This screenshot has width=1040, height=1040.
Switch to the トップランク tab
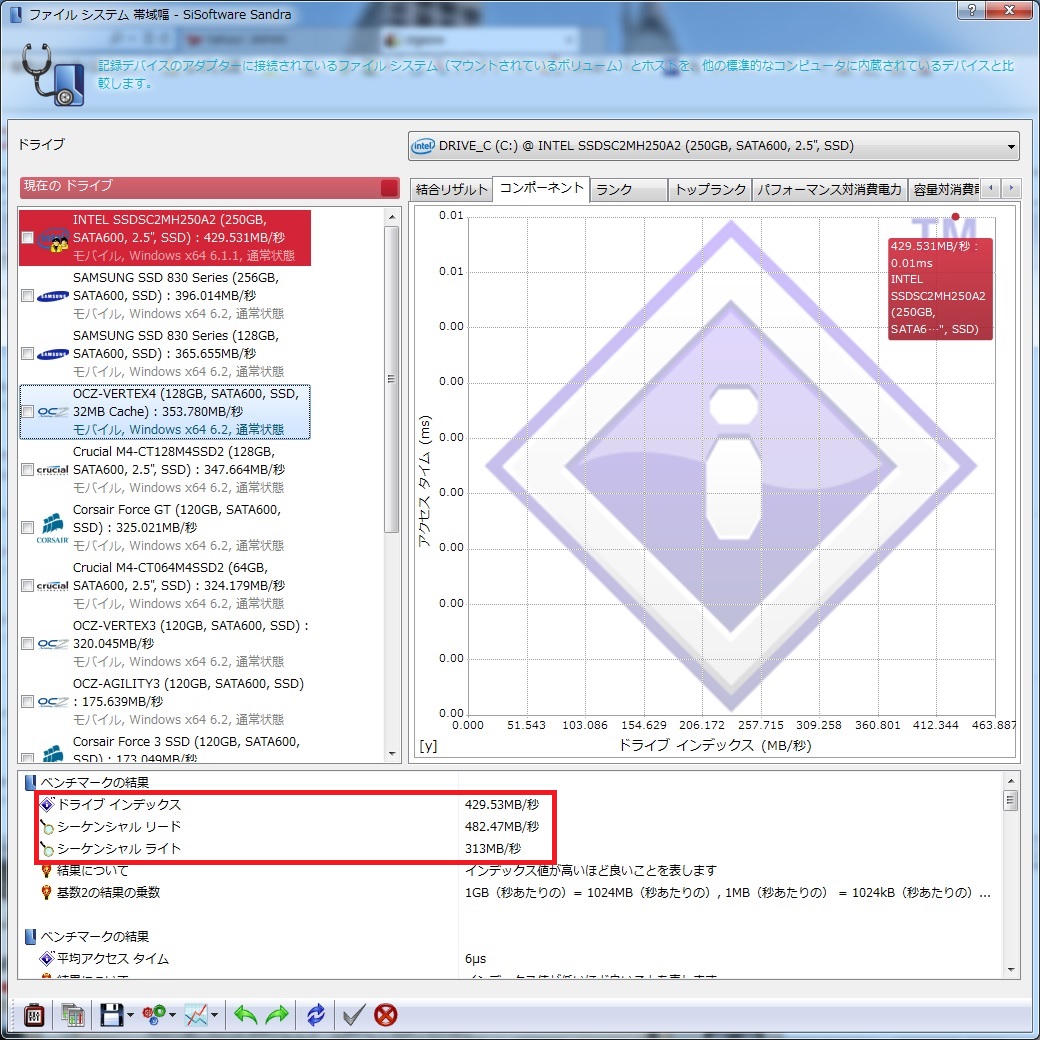(710, 190)
